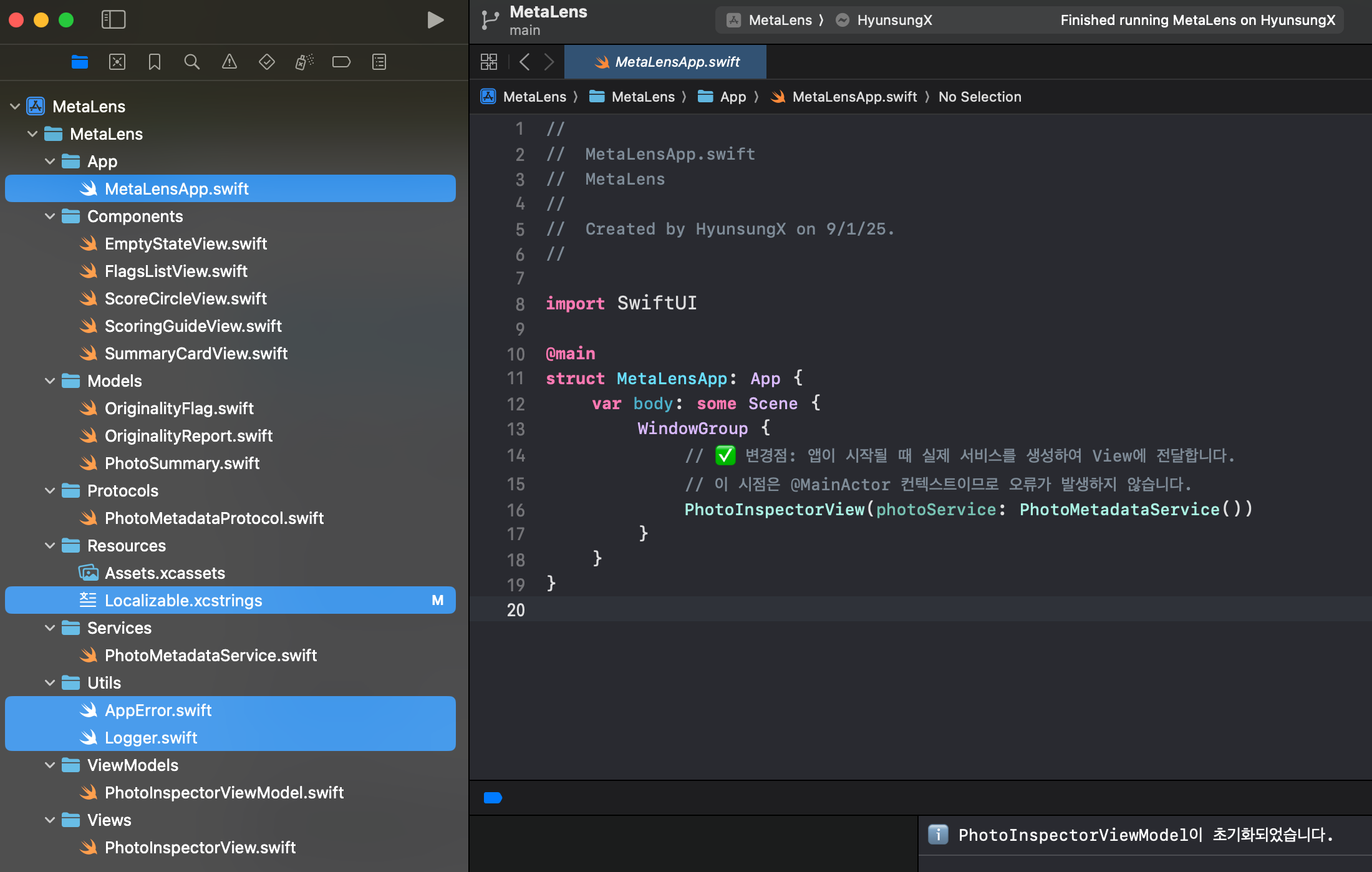The height and width of the screenshot is (872, 1372).
Task: Collapse the Models folder
Action: click(50, 381)
